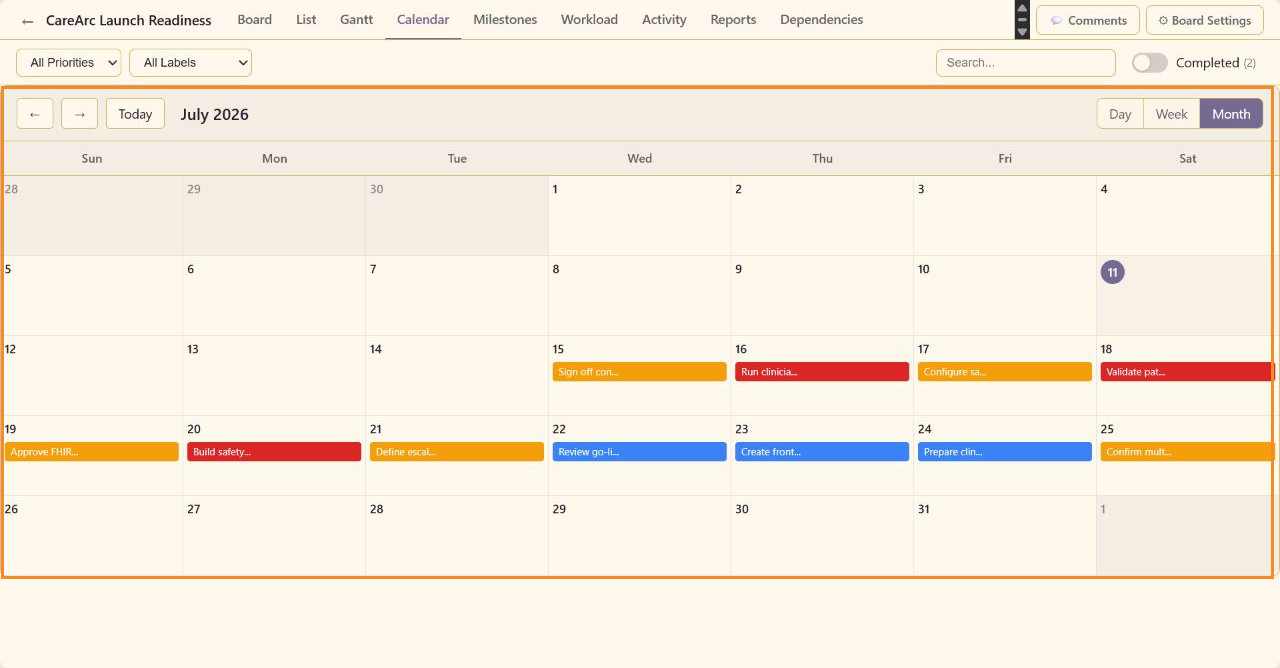Click the July 2026 heading
The width and height of the screenshot is (1280, 668).
(x=215, y=114)
